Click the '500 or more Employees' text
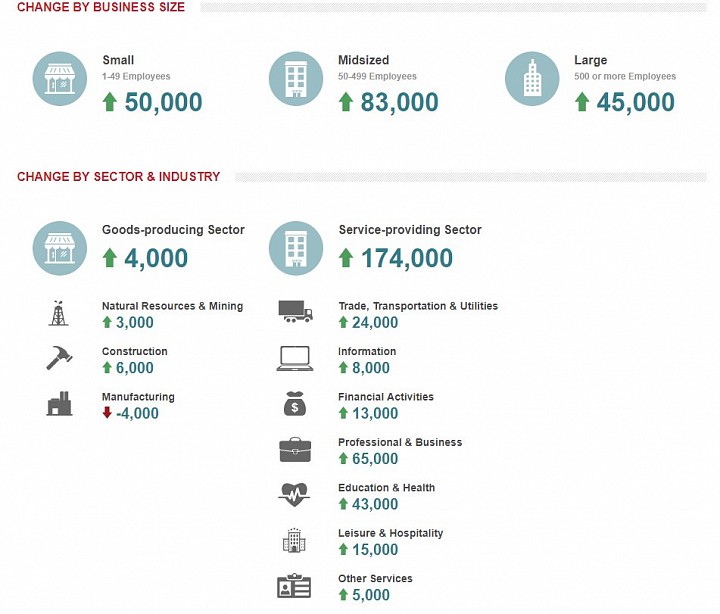The height and width of the screenshot is (614, 720). click(x=625, y=76)
